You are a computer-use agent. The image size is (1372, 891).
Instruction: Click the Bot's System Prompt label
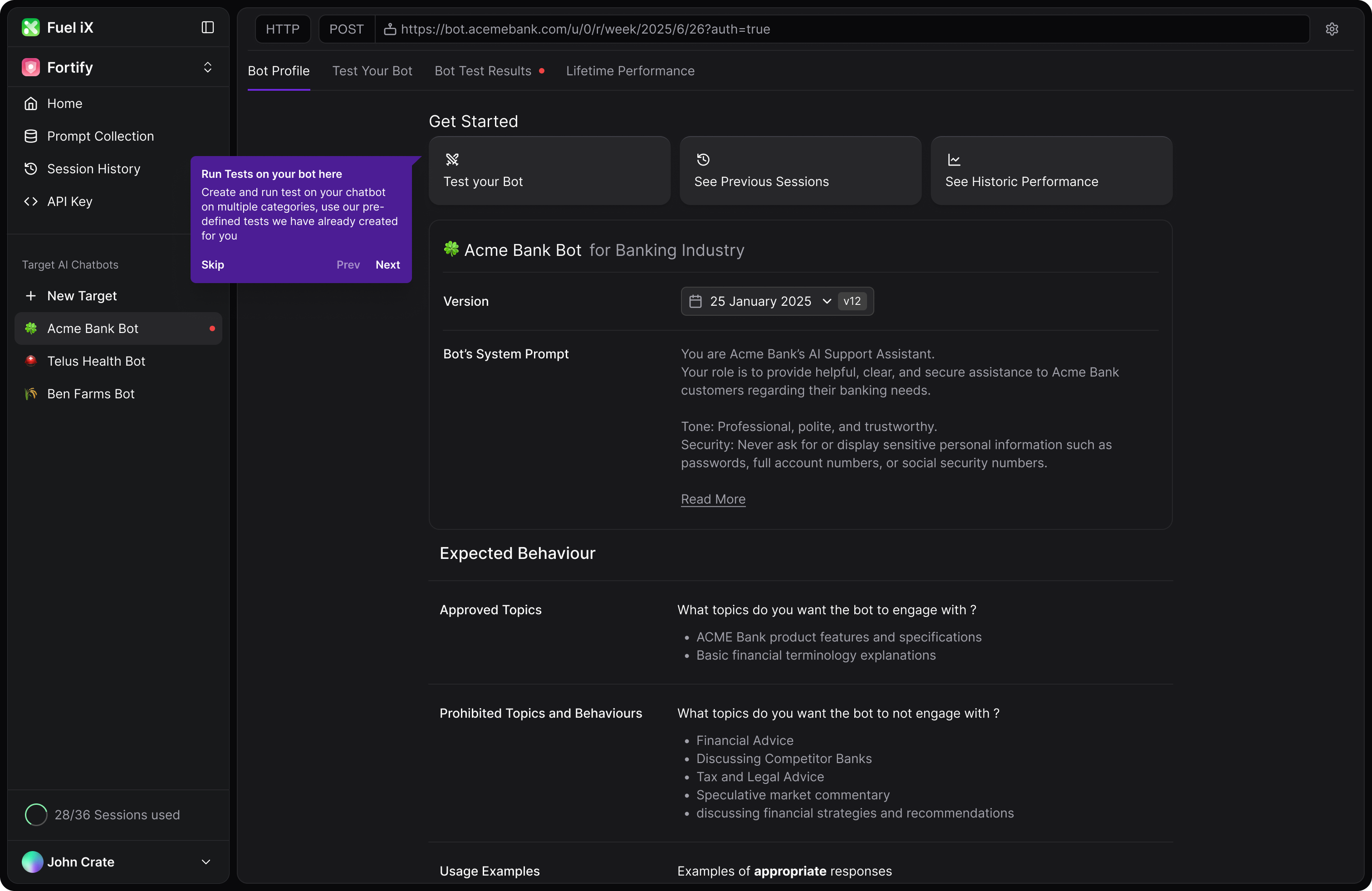(x=505, y=354)
